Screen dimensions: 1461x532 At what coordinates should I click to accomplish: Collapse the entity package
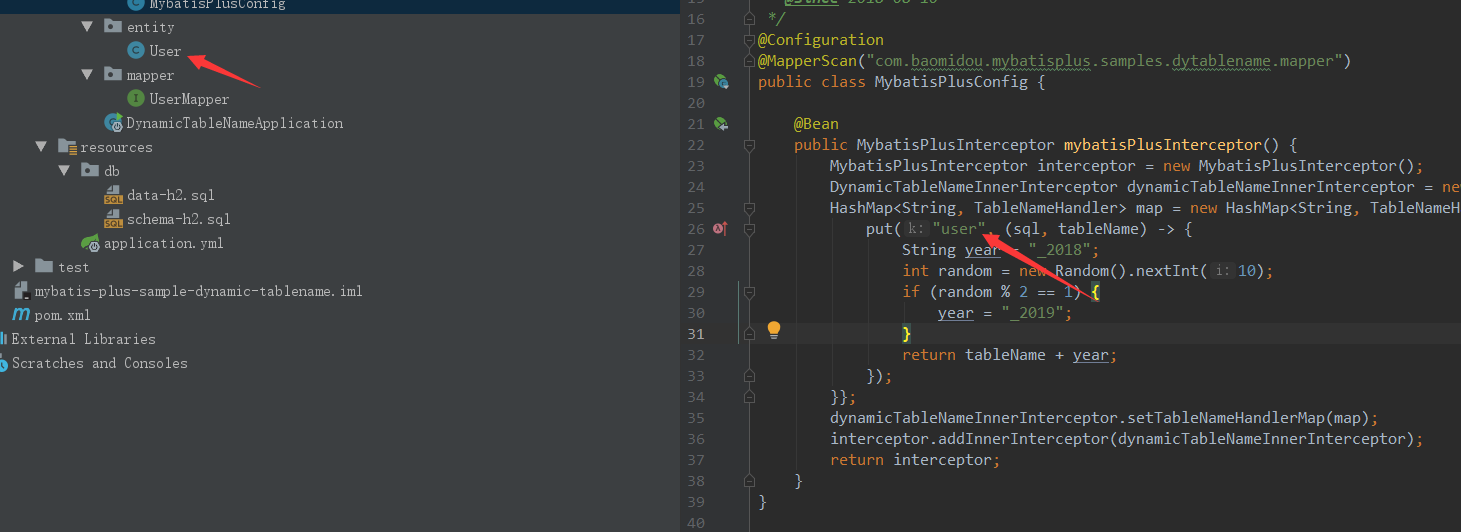point(88,27)
